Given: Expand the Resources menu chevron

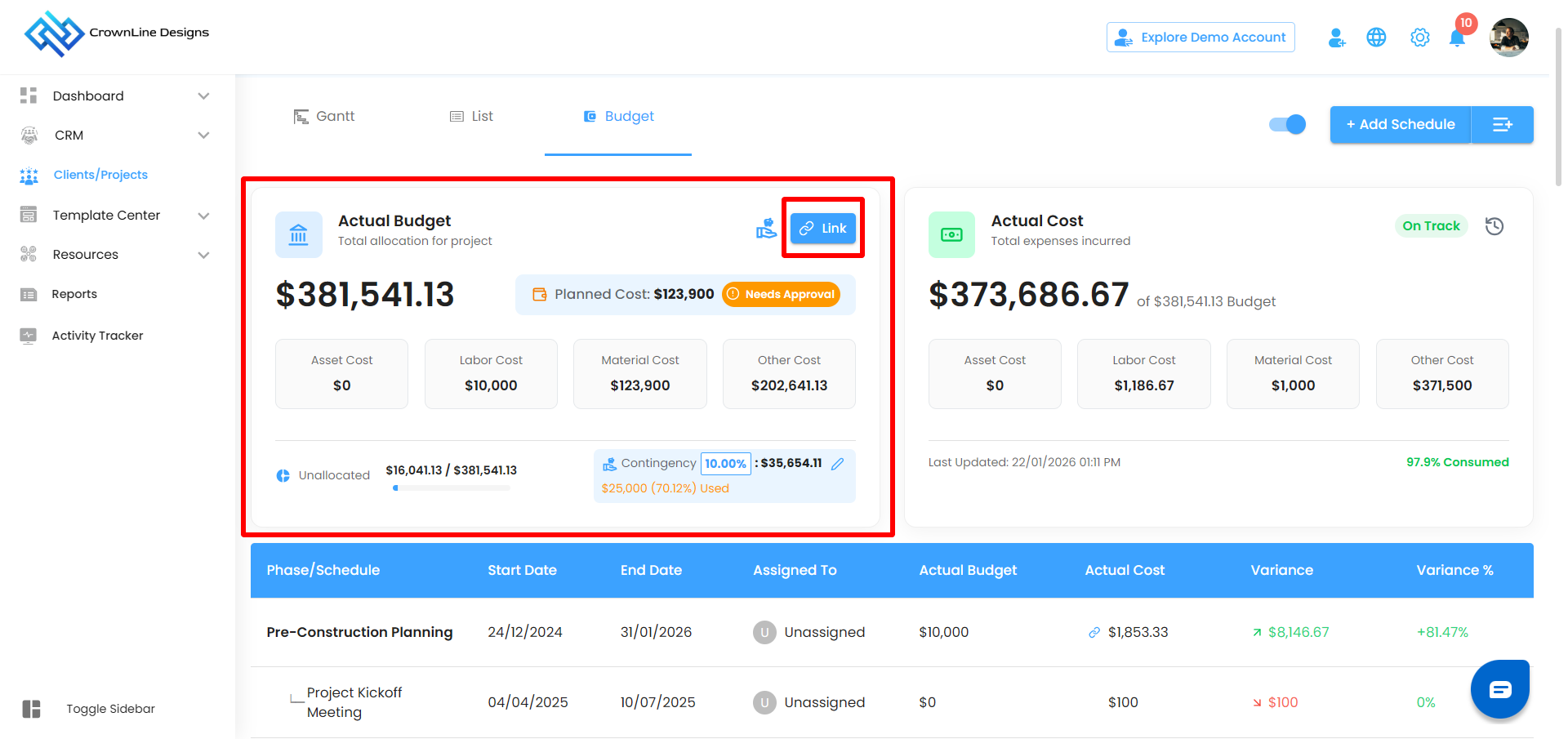Looking at the screenshot, I should click(204, 255).
